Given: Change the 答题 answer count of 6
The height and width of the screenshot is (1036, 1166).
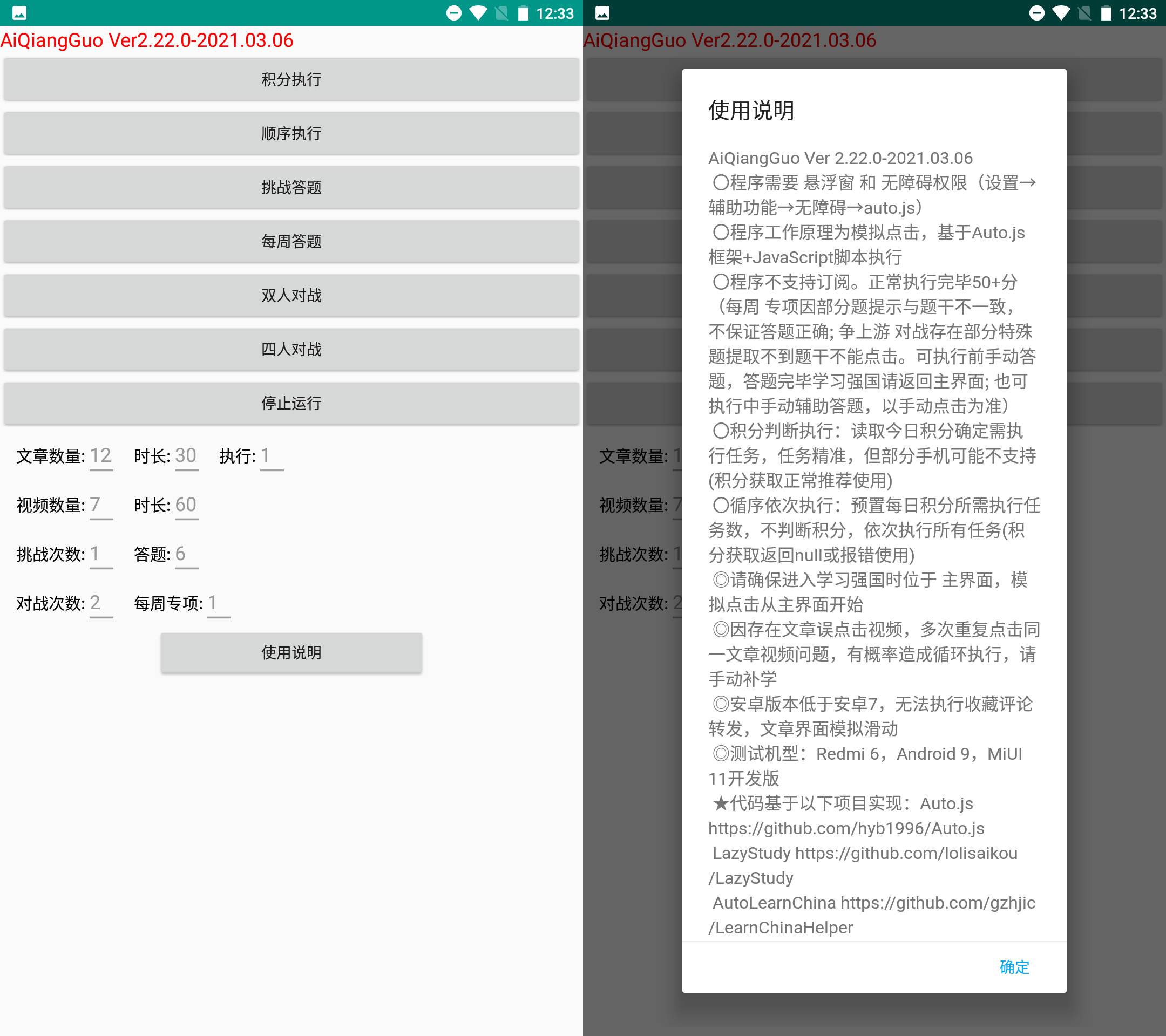Looking at the screenshot, I should (x=185, y=554).
